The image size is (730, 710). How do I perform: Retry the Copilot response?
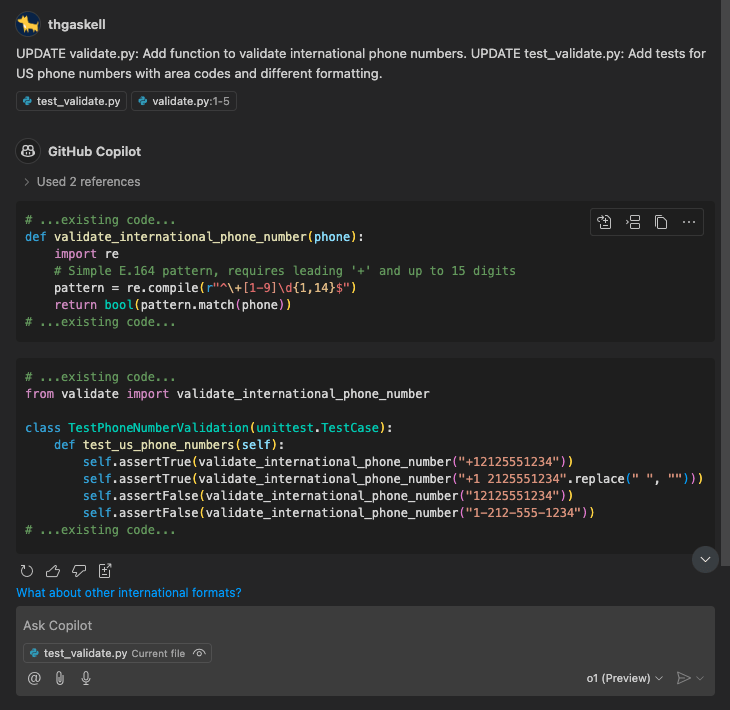(27, 570)
